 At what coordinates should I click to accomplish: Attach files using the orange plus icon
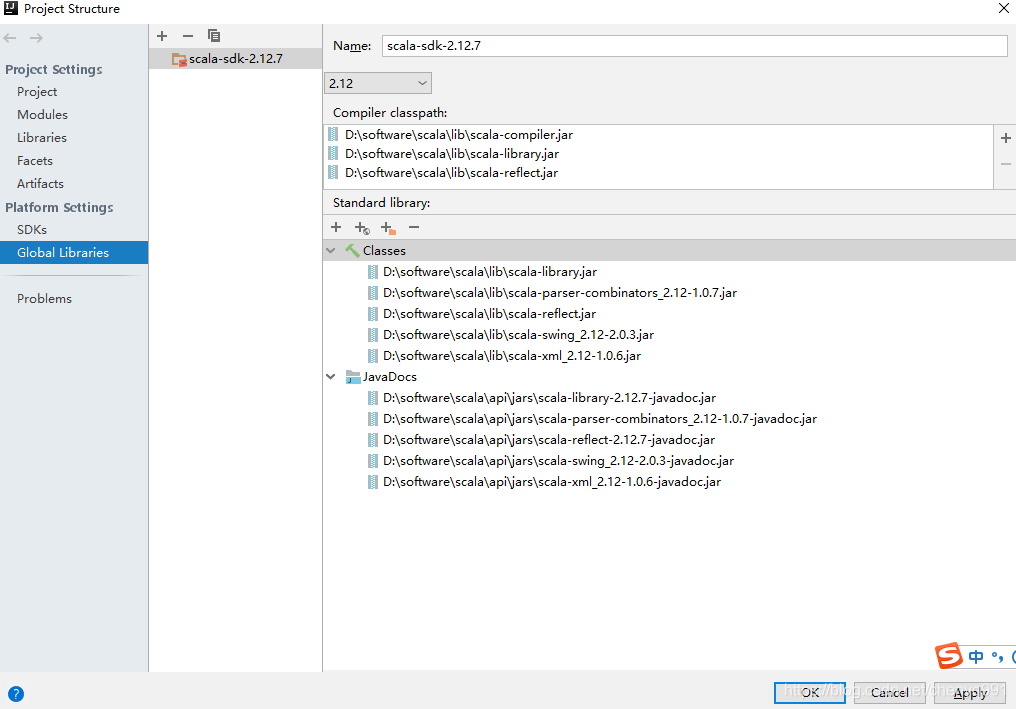pos(388,227)
